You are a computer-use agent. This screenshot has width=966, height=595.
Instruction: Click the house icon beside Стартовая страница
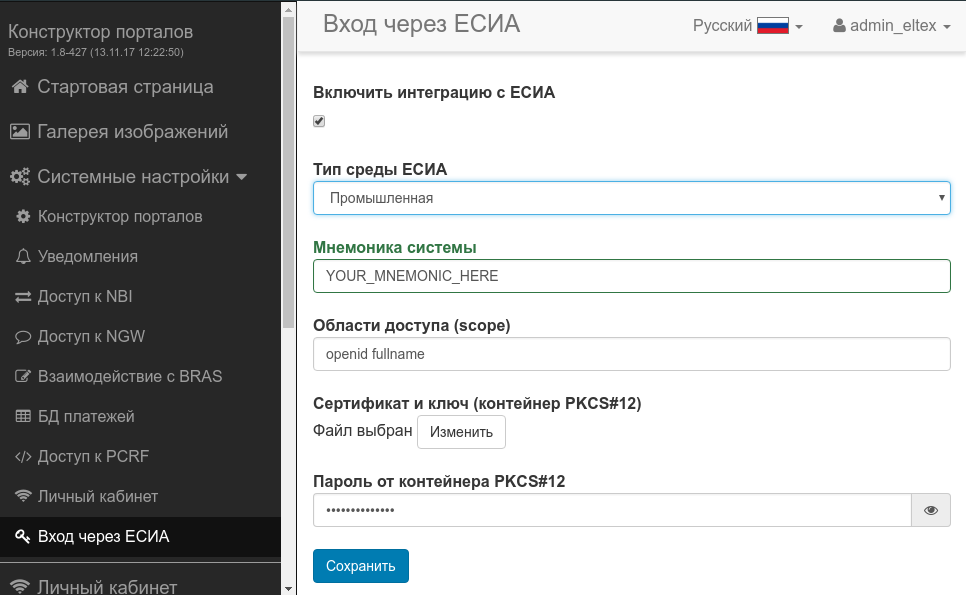[19, 87]
